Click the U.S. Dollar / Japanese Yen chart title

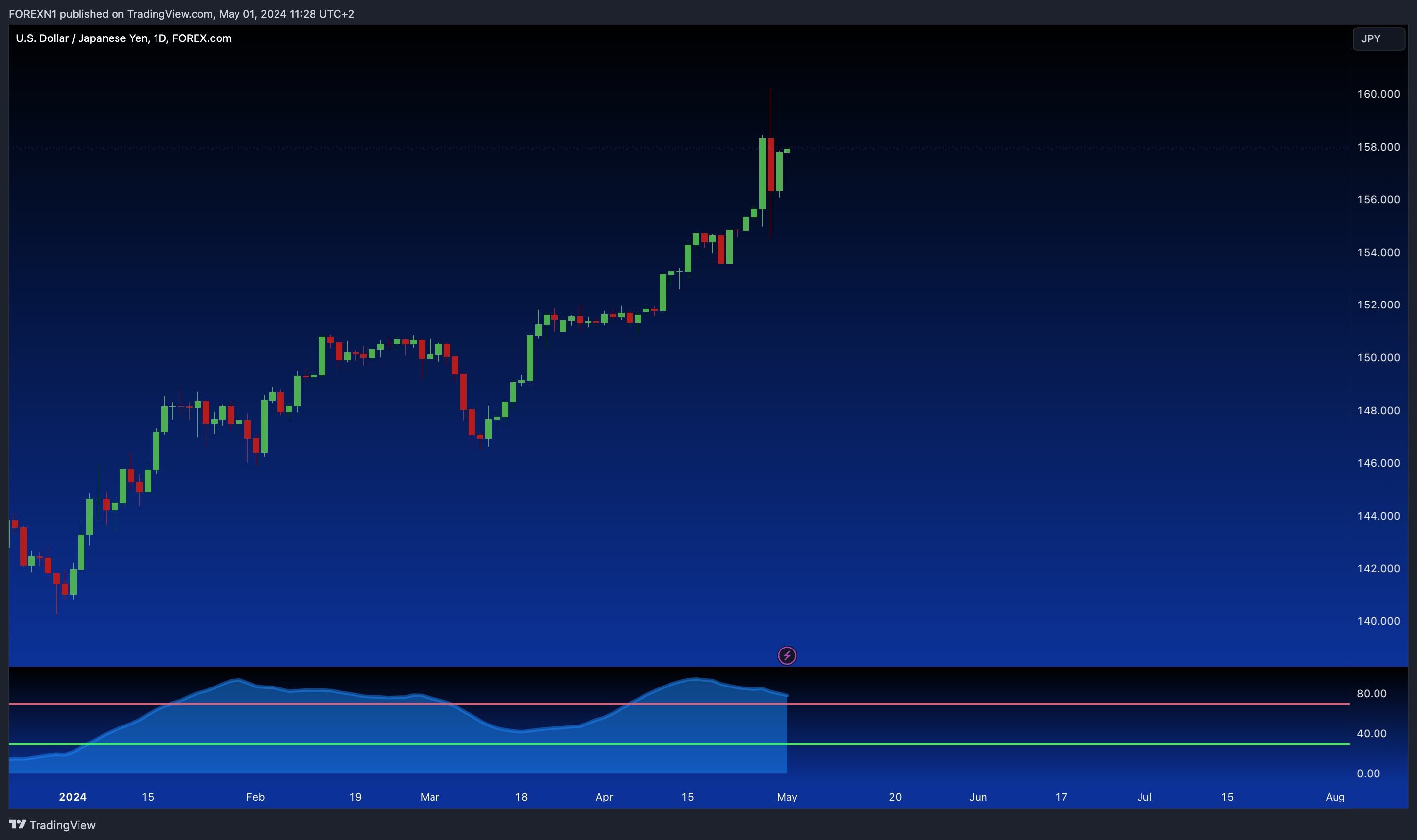tap(123, 38)
